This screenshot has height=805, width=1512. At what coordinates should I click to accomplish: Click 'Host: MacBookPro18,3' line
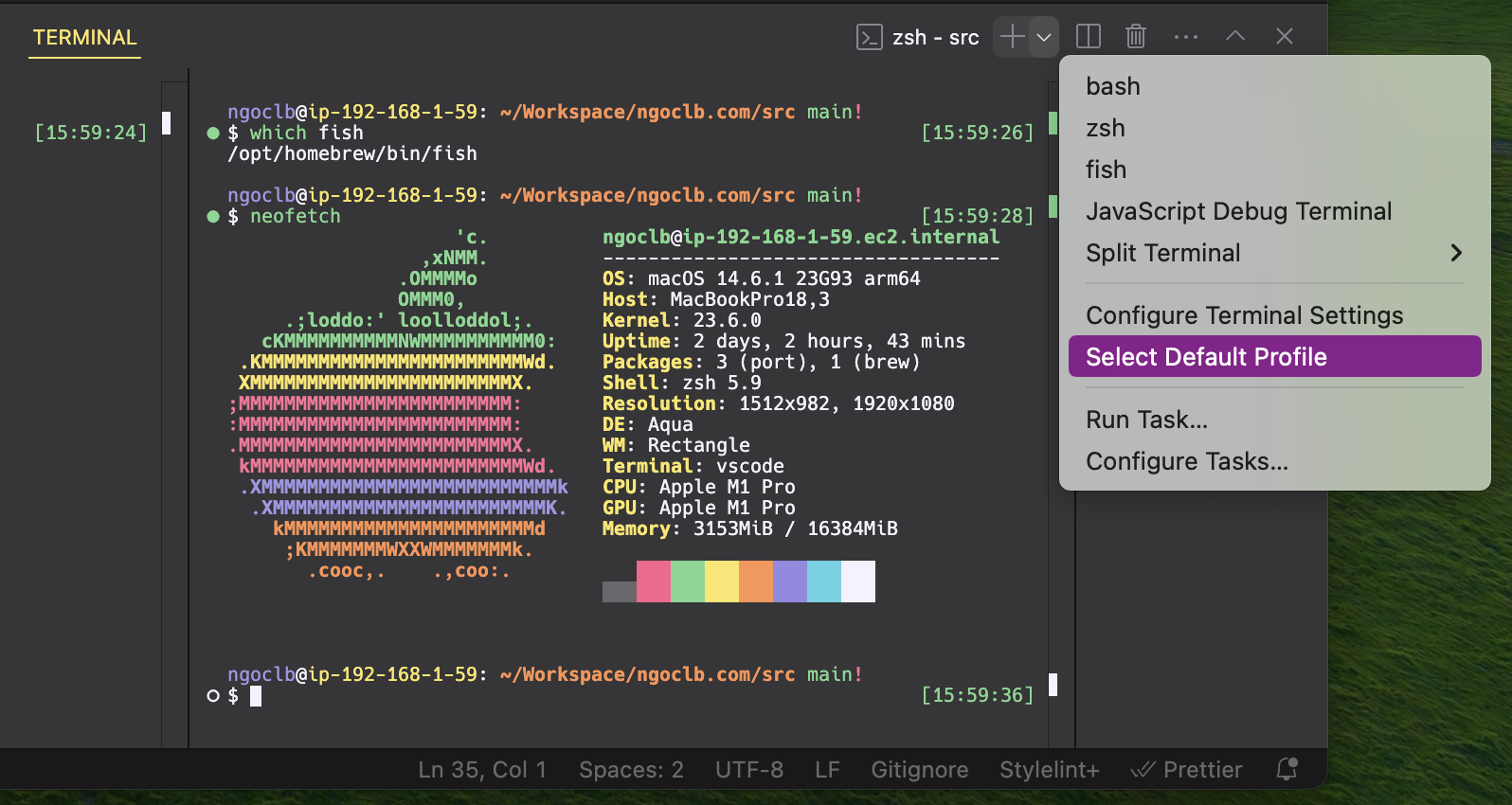(x=716, y=299)
